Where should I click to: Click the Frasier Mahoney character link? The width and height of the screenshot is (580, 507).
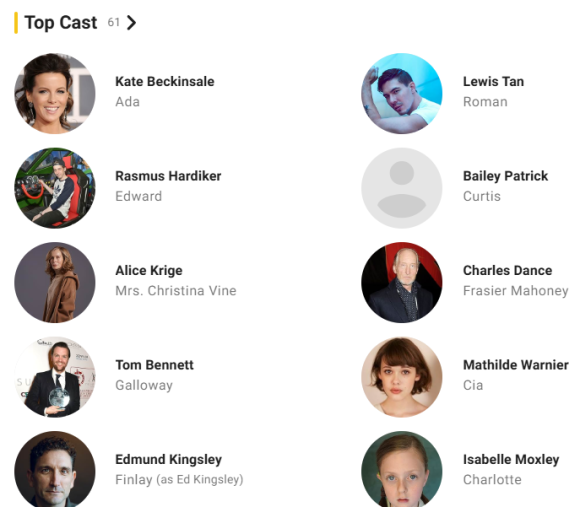516,291
